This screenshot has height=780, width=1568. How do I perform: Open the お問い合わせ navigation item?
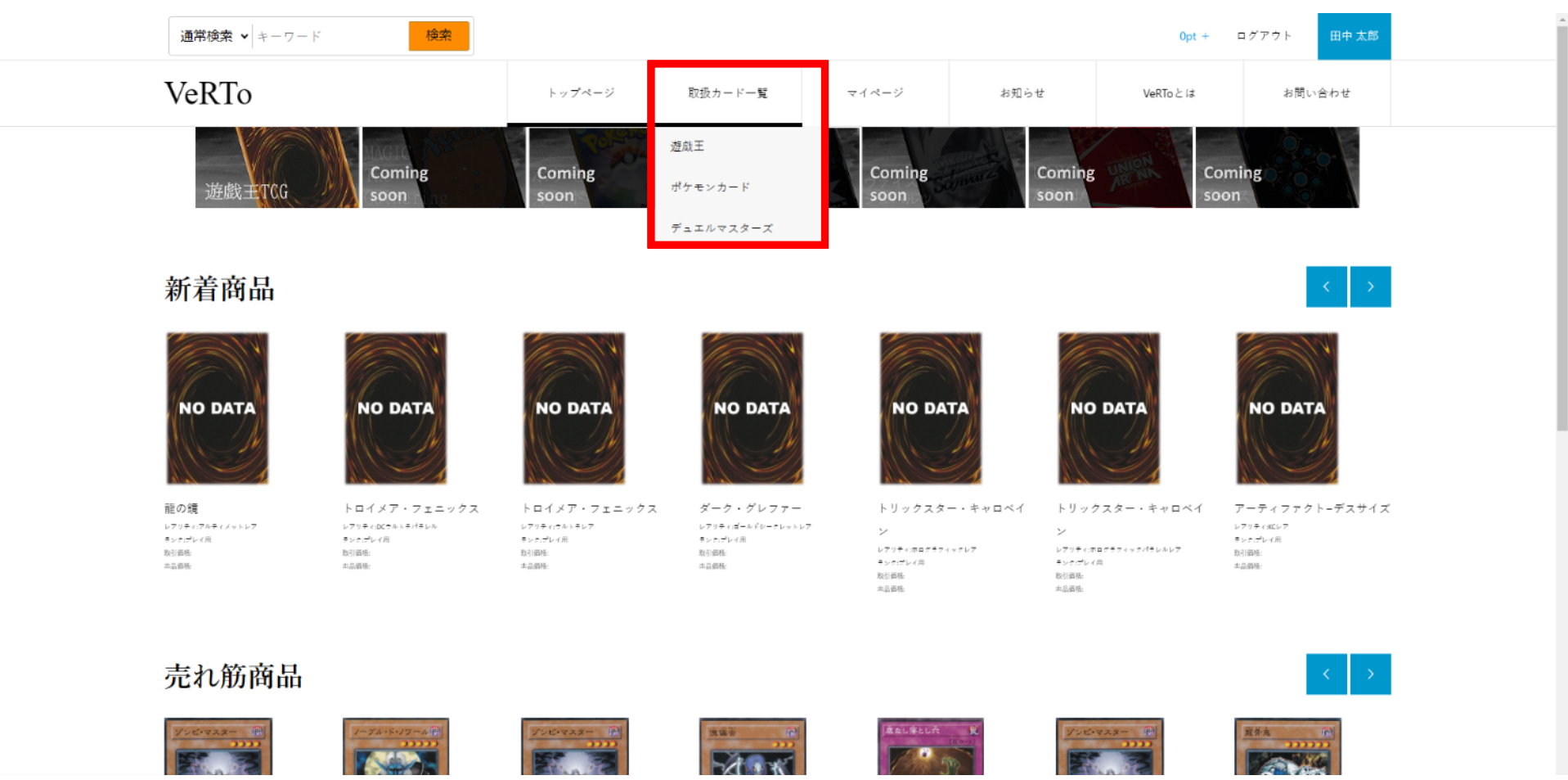(x=1317, y=92)
